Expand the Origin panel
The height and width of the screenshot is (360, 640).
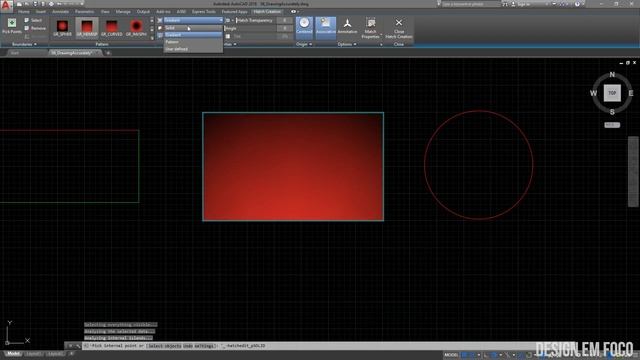(304, 44)
